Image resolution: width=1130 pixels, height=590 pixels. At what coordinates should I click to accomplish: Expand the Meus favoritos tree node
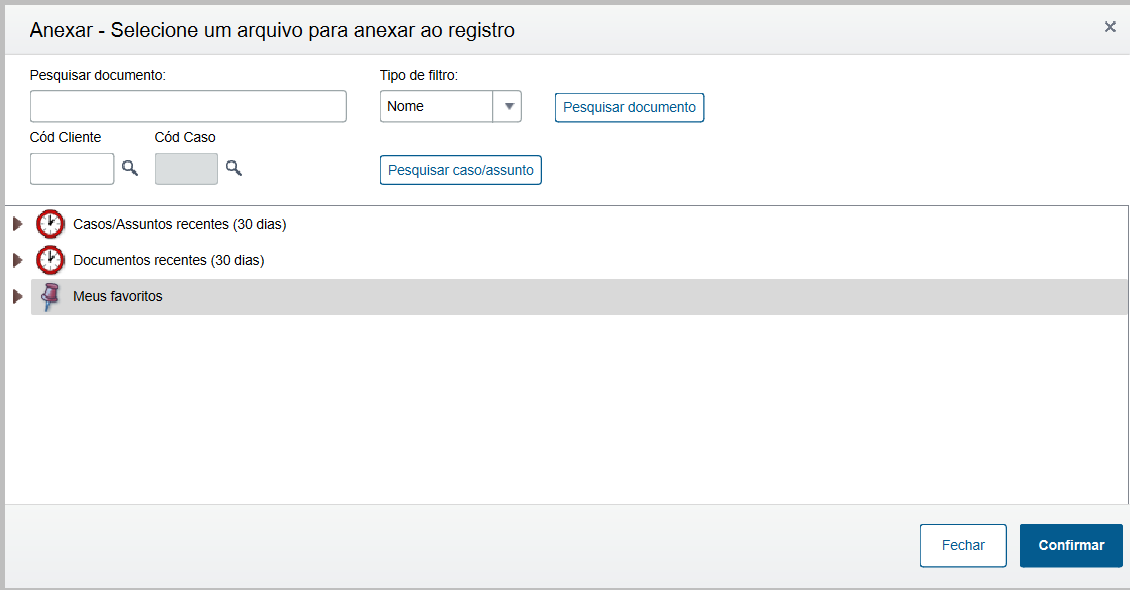click(17, 296)
